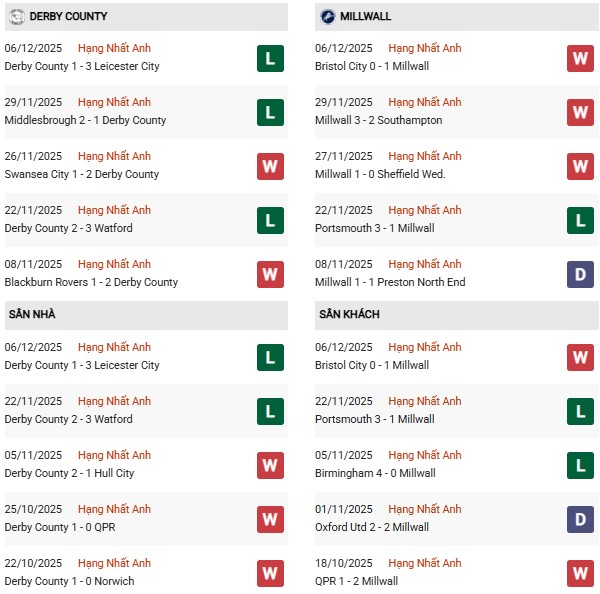Click the 27/11/2025 match date

344,156
